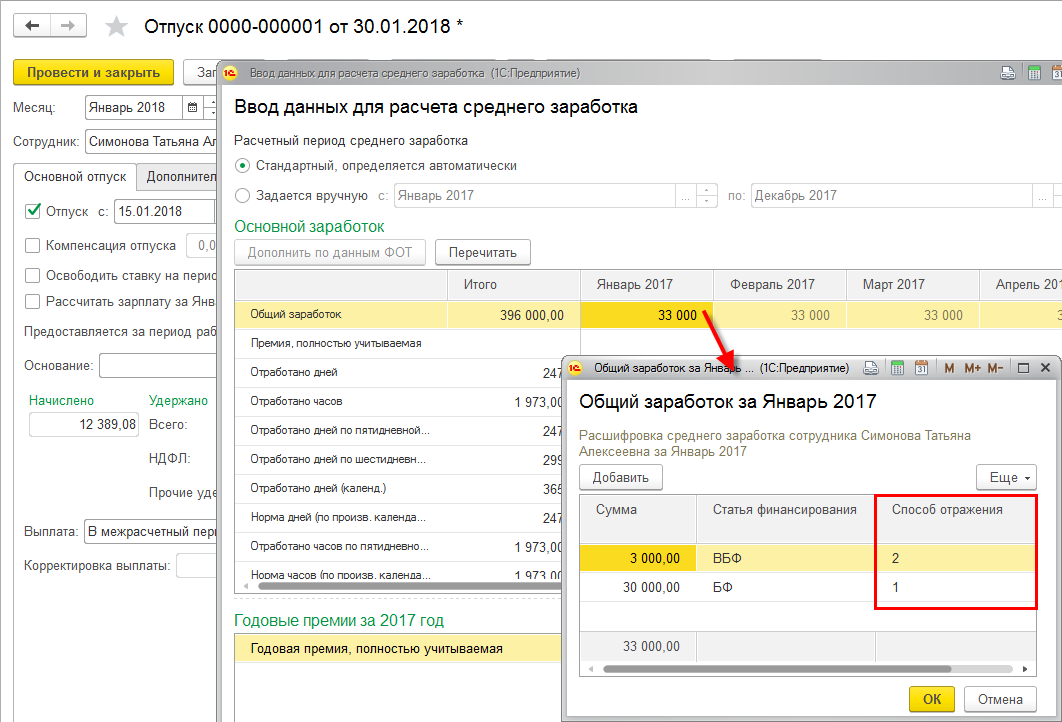Select the Стандартный, определяется автоматически option
The image size is (1062, 722).
pos(242,165)
